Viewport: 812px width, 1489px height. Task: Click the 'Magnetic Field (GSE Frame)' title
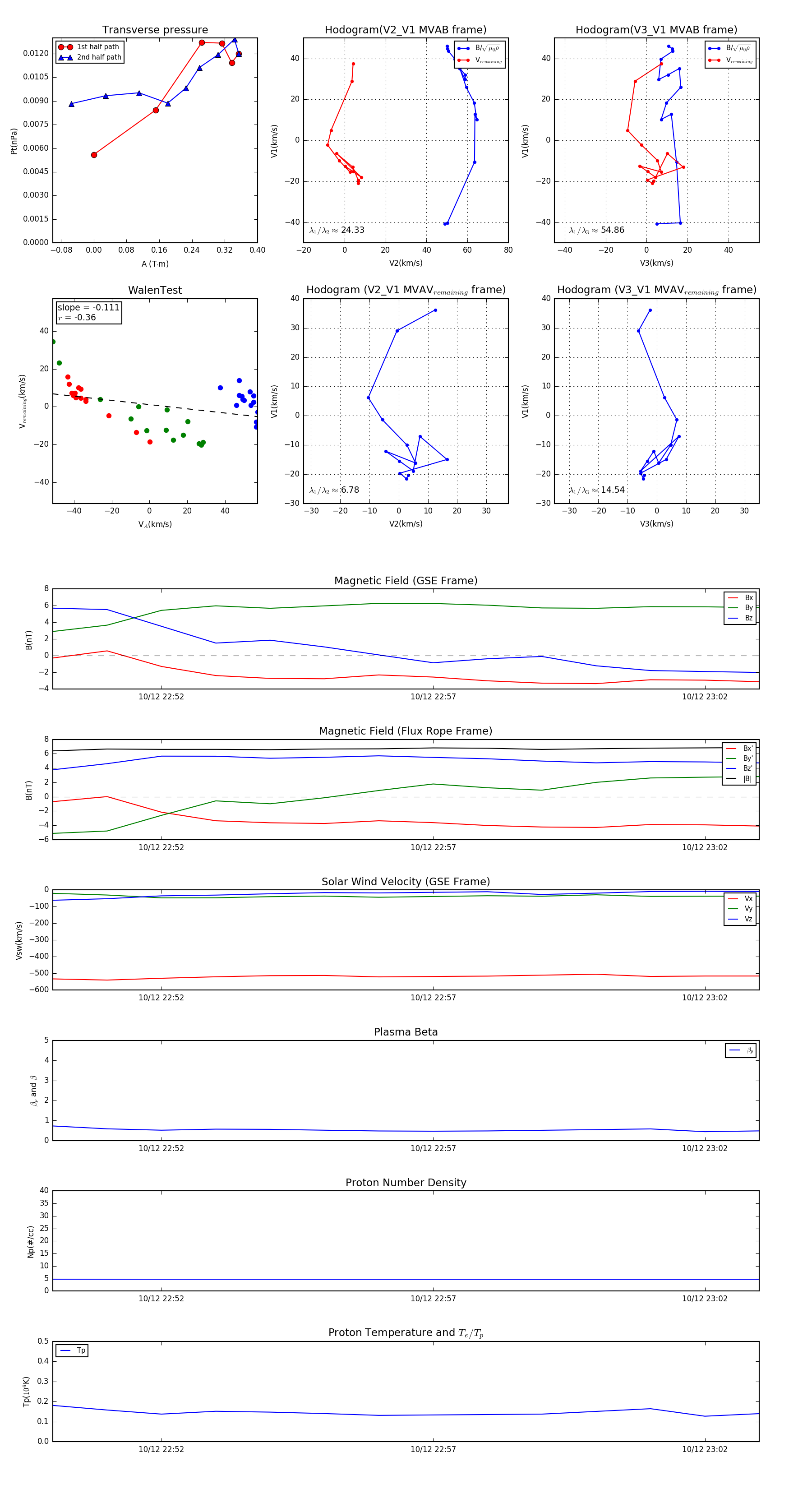(406, 581)
